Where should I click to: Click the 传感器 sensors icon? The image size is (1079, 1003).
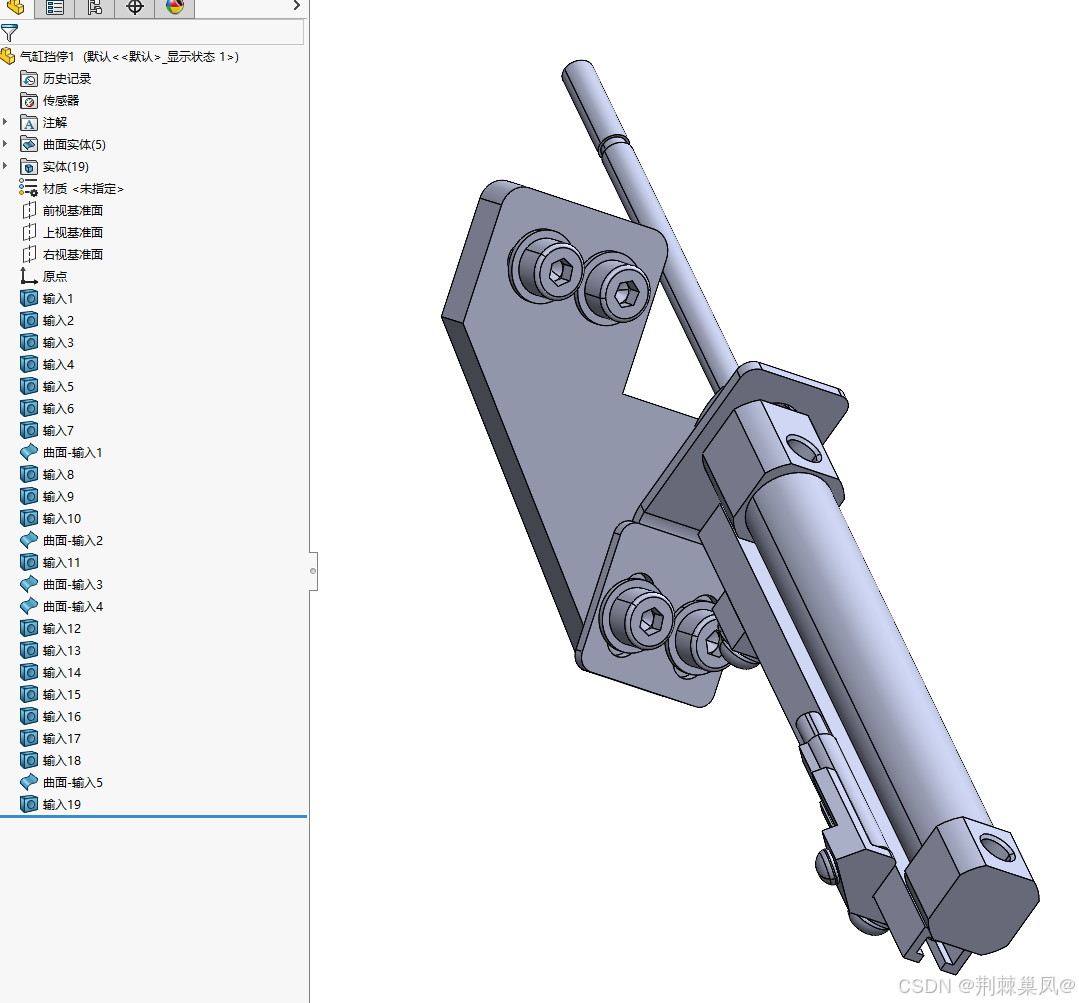pos(29,100)
